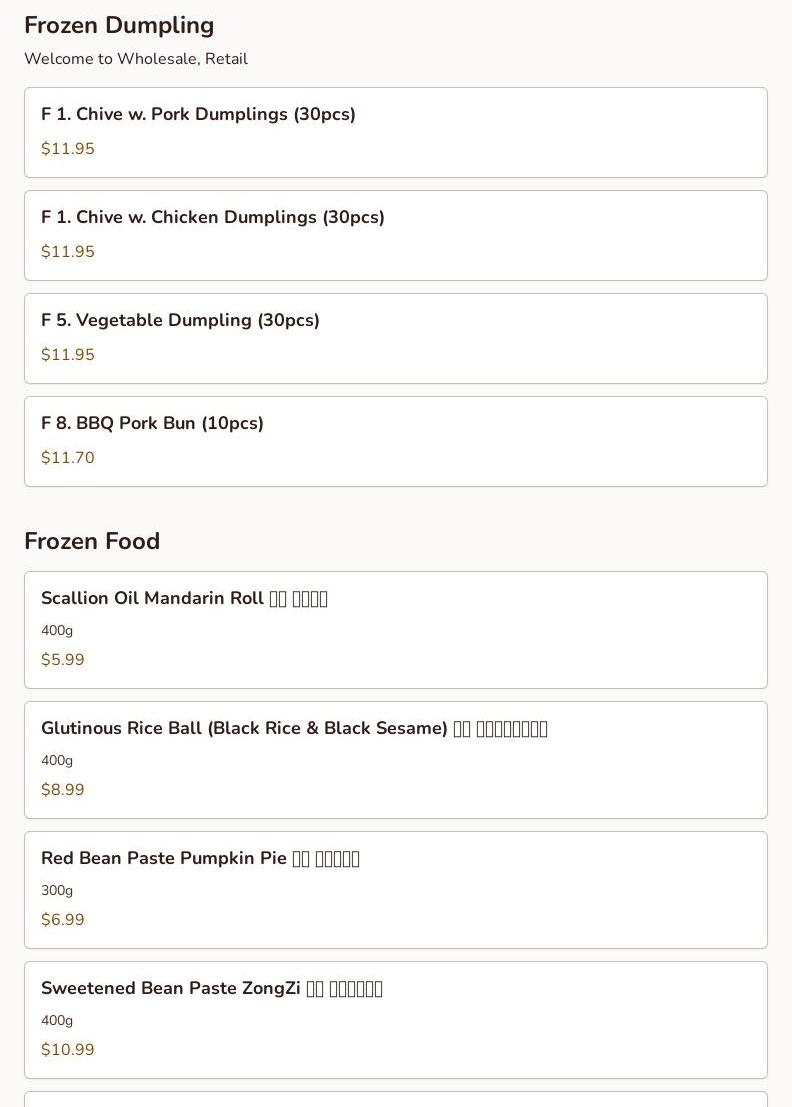Click the $10.99 ZongZi price
Image resolution: width=792 pixels, height=1107 pixels.
pos(68,1049)
